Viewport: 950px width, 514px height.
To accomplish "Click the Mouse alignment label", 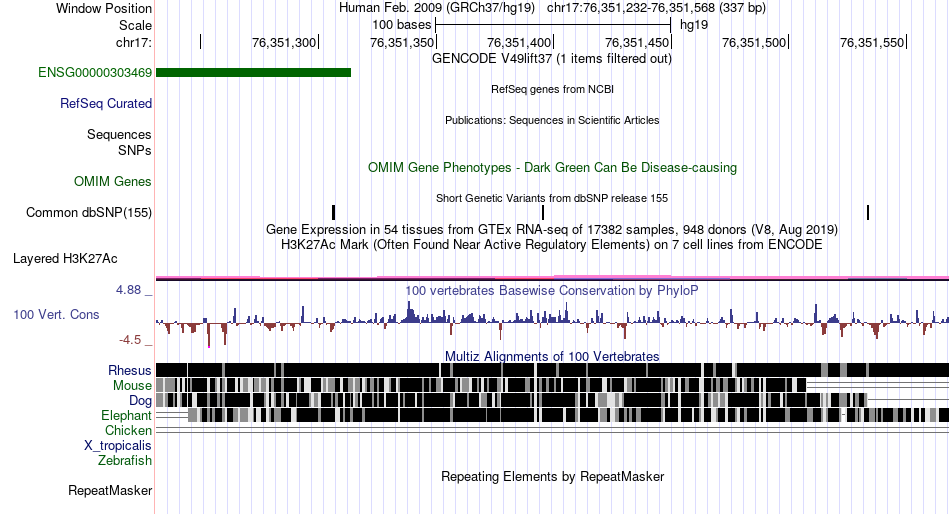I will point(132,386).
